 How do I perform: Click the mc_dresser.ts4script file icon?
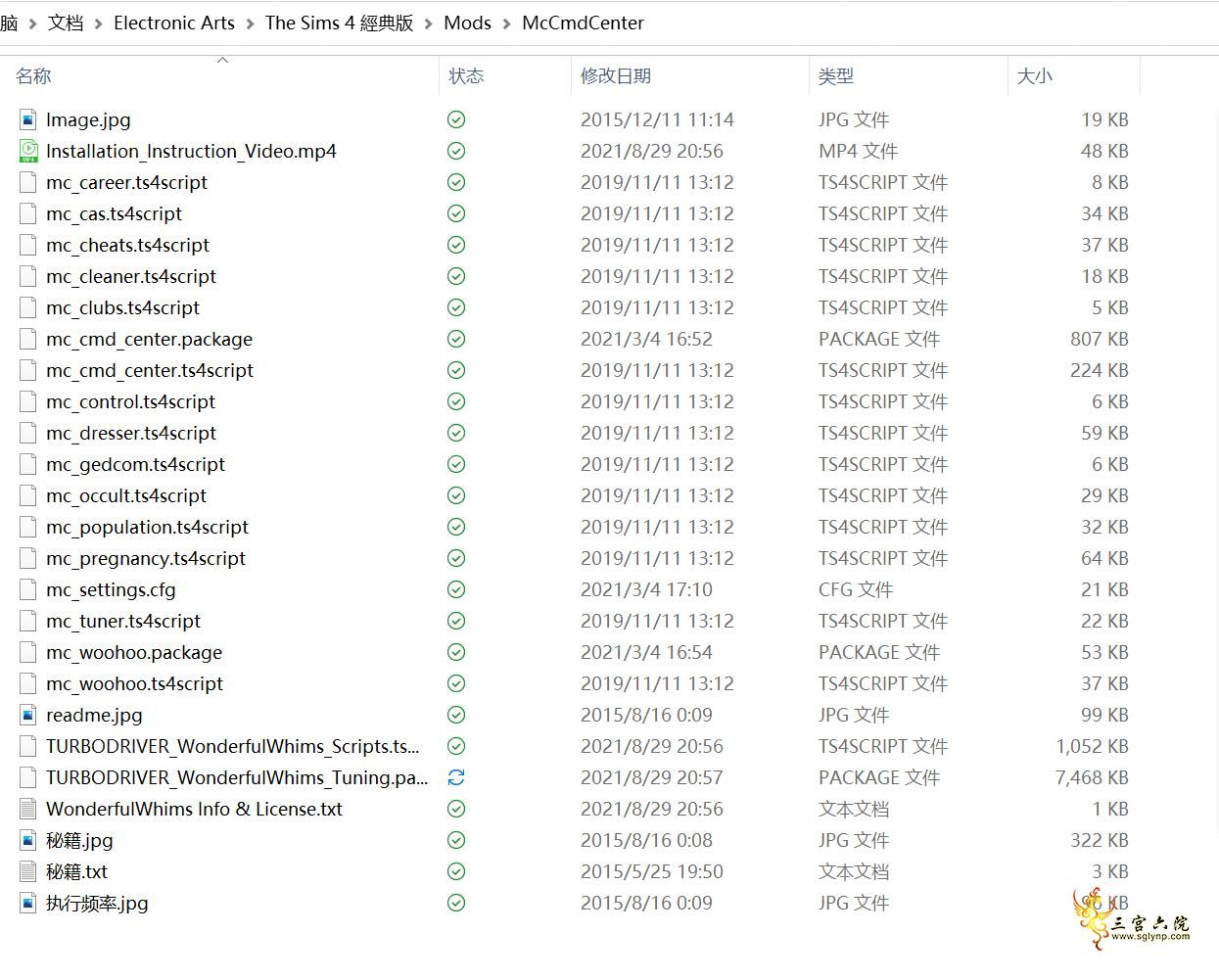[x=27, y=433]
